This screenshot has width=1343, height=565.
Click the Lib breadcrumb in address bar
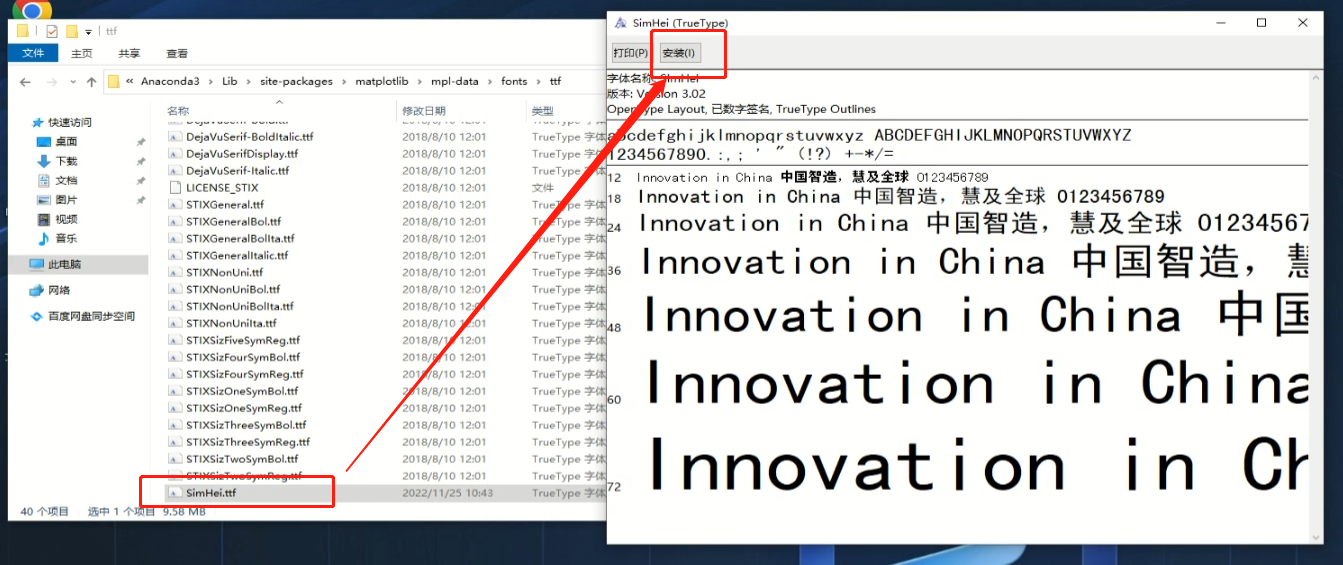pyautogui.click(x=230, y=82)
